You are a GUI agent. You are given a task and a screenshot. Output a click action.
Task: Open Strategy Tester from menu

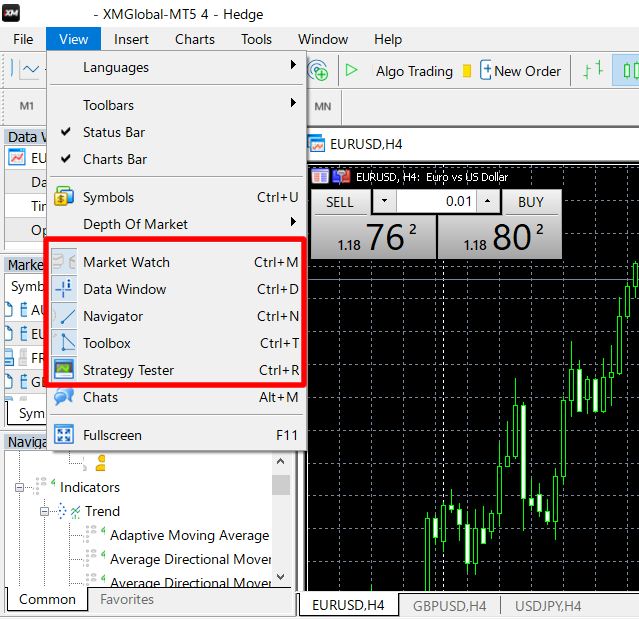pos(177,370)
